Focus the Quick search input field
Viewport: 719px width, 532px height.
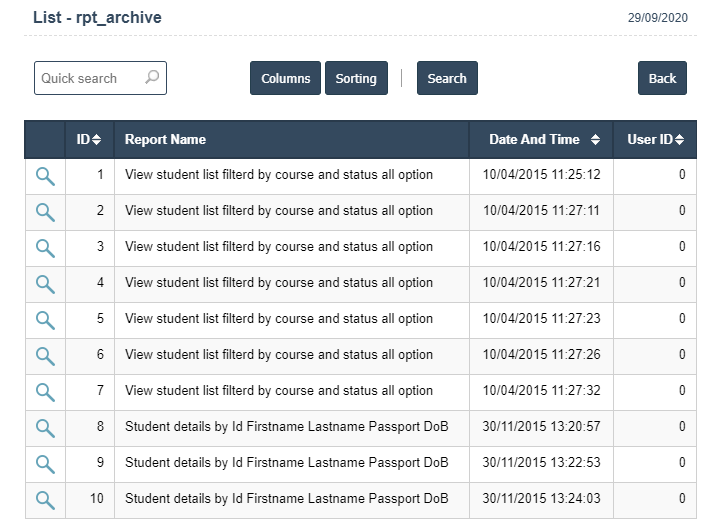(x=90, y=78)
